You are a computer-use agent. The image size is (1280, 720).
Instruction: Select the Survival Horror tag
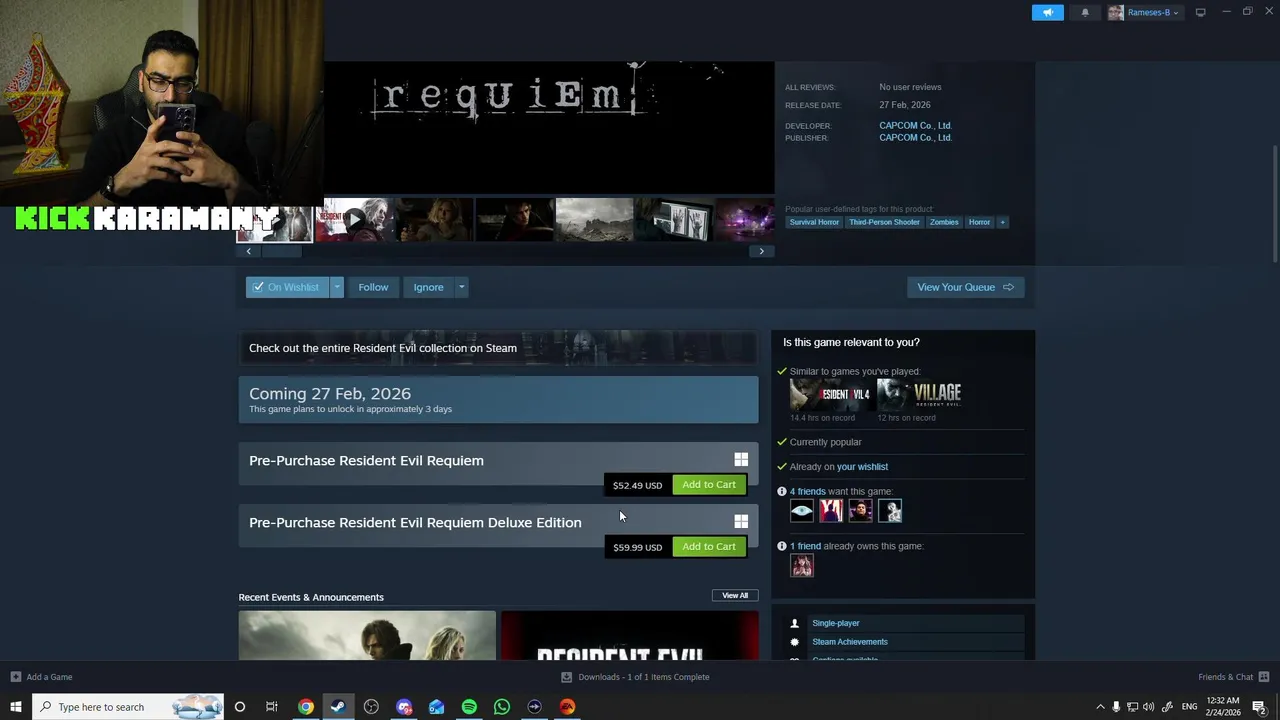click(814, 222)
